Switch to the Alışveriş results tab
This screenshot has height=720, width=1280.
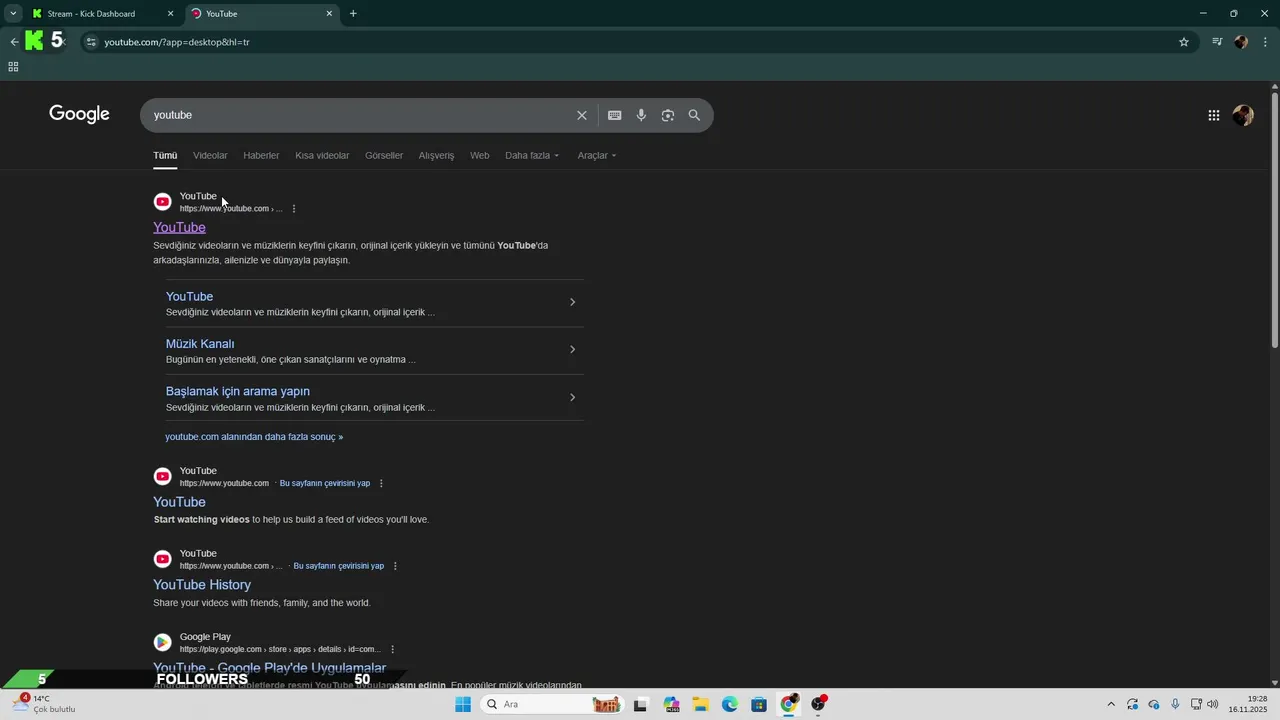[x=436, y=155]
